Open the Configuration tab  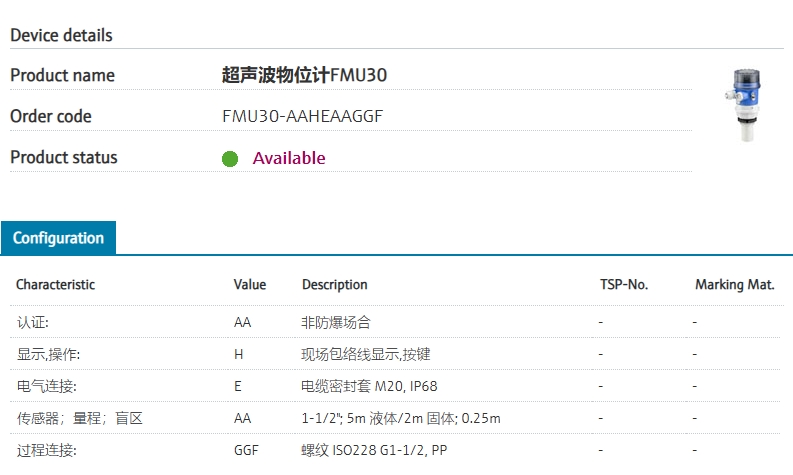[x=58, y=238]
